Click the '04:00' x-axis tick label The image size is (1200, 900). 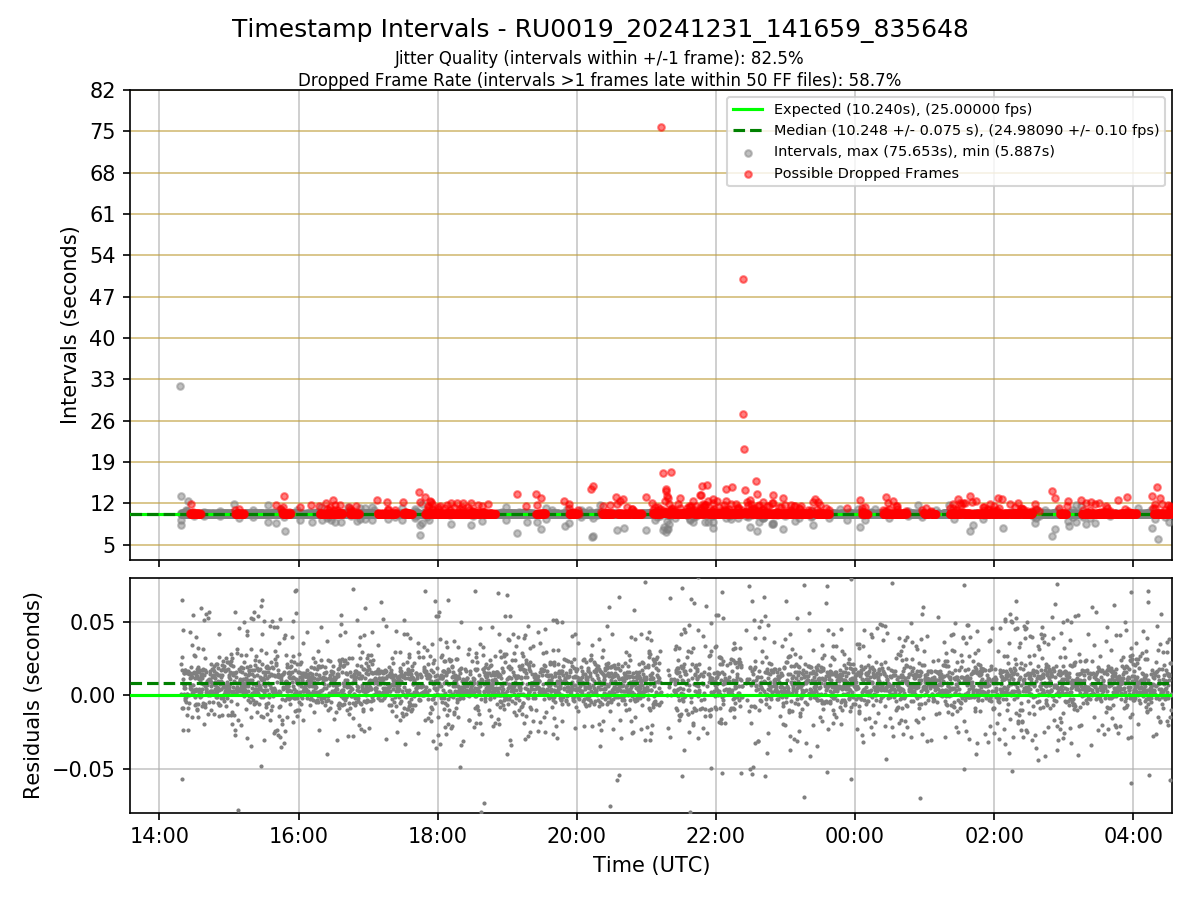[1132, 834]
